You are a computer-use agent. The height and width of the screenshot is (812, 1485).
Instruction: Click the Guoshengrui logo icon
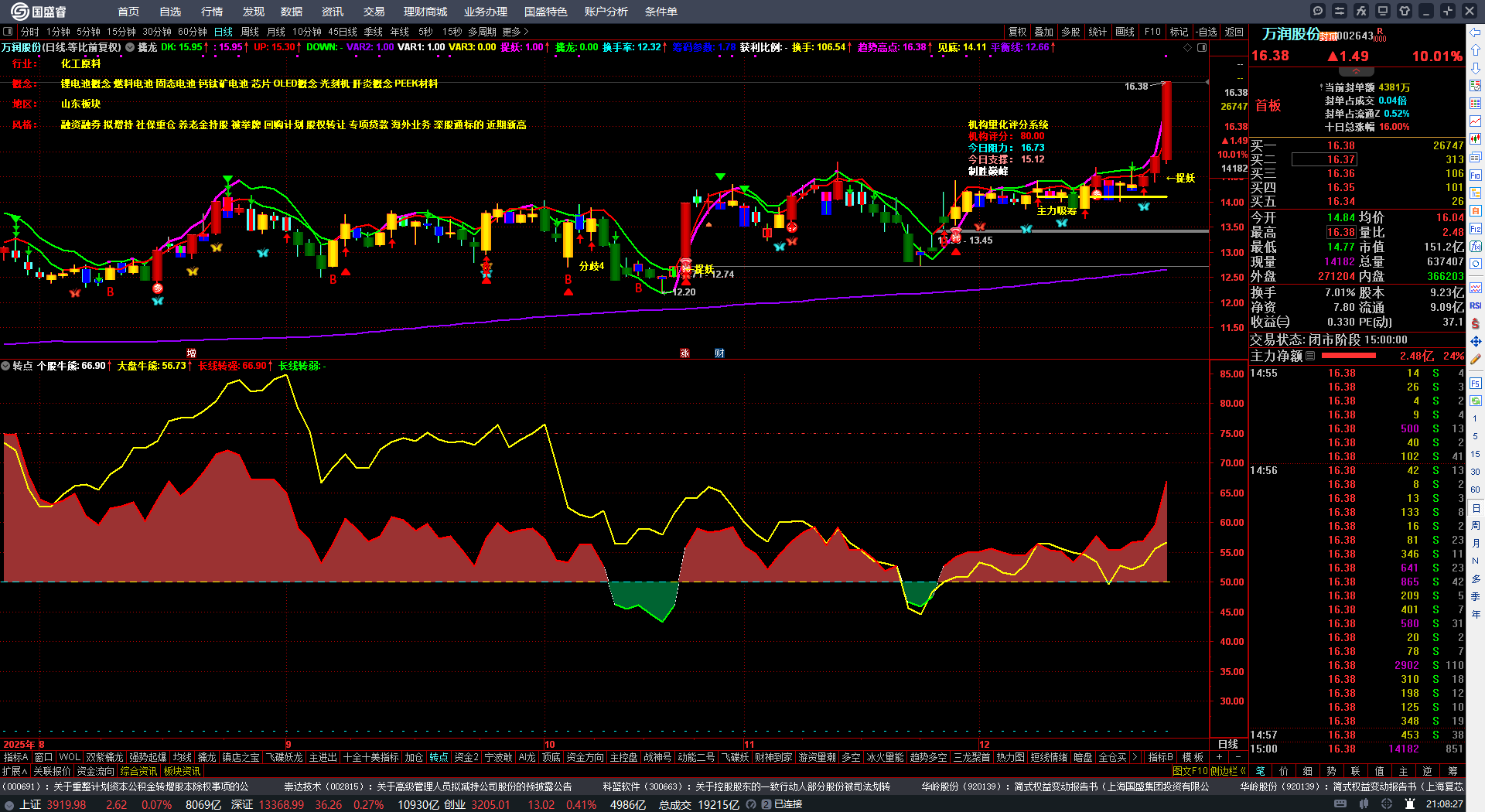pyautogui.click(x=19, y=12)
